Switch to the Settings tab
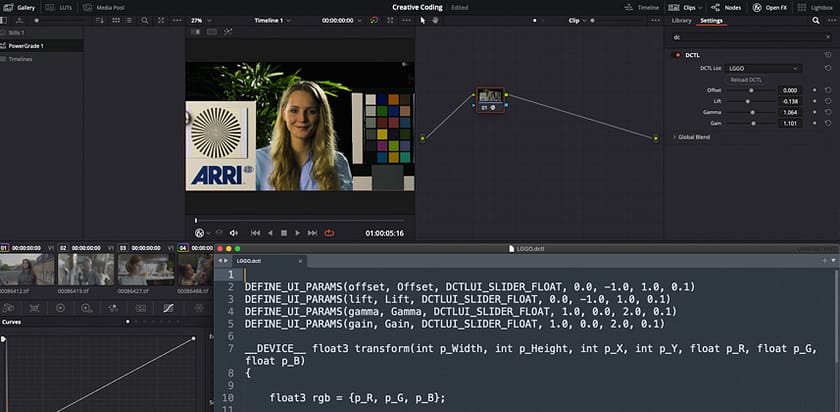This screenshot has height=412, width=840. [x=711, y=20]
